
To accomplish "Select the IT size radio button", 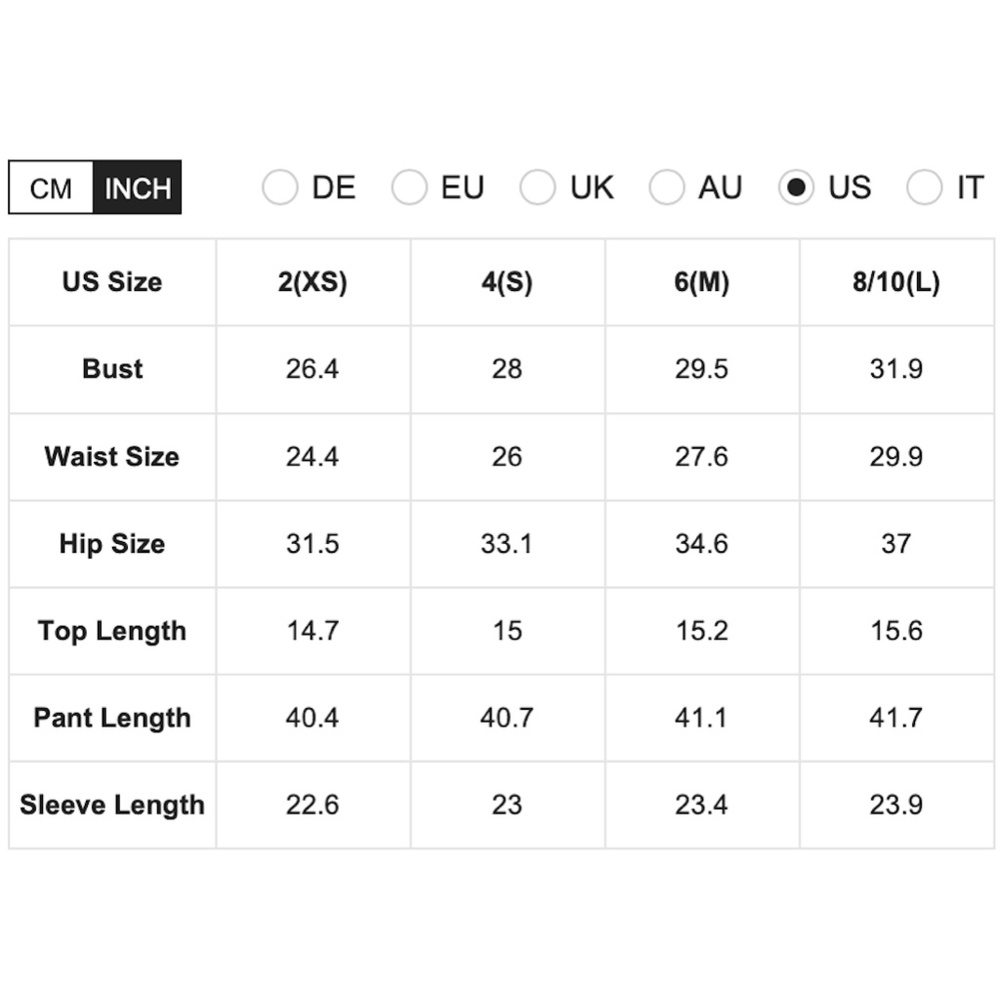I will coord(924,188).
